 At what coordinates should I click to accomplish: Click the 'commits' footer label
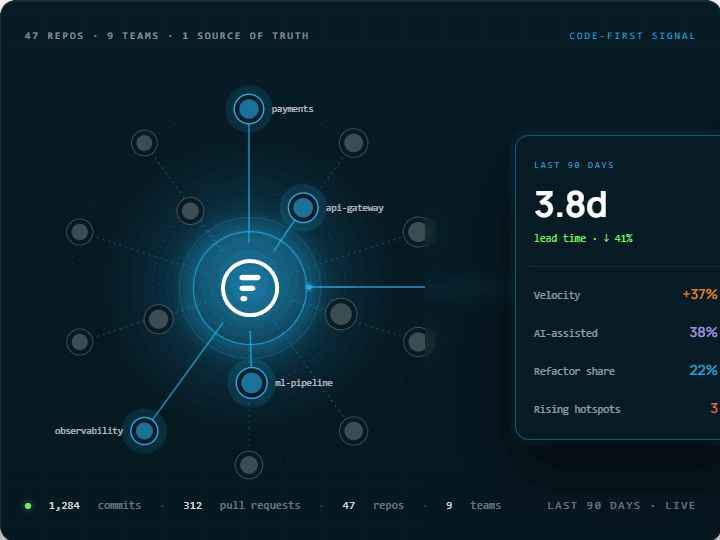pos(119,506)
